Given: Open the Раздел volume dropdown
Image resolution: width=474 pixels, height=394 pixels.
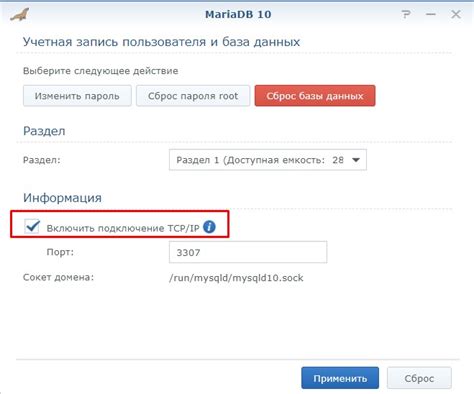Looking at the screenshot, I should (268, 160).
